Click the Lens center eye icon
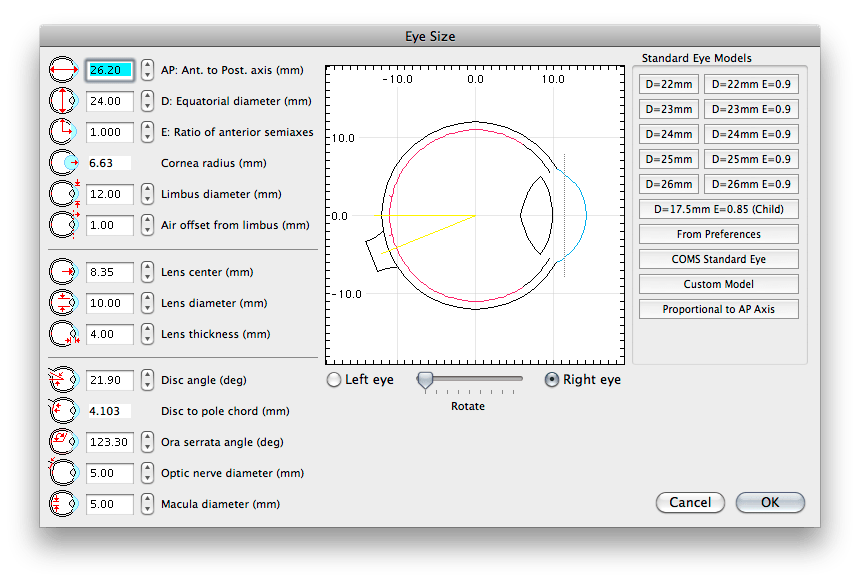This screenshot has height=582, width=860. pyautogui.click(x=64, y=272)
